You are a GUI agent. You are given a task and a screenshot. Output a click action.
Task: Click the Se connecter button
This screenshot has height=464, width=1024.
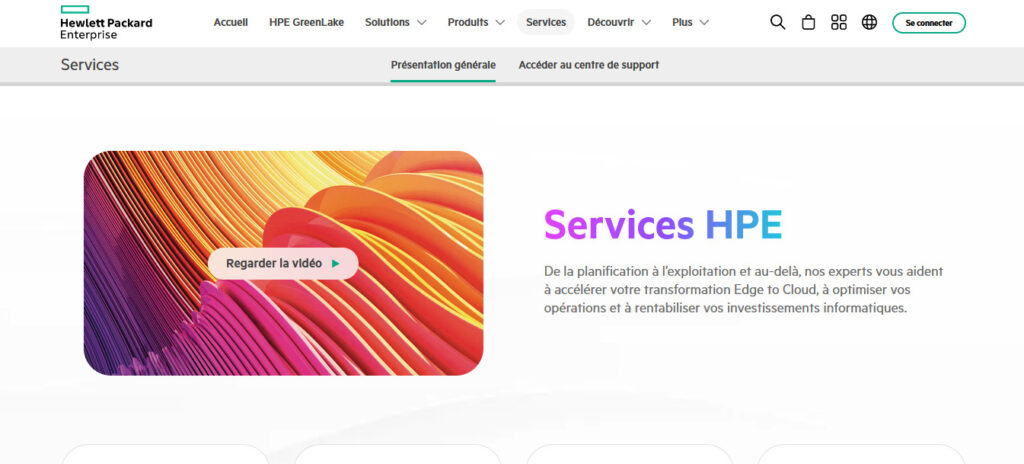[x=929, y=23]
